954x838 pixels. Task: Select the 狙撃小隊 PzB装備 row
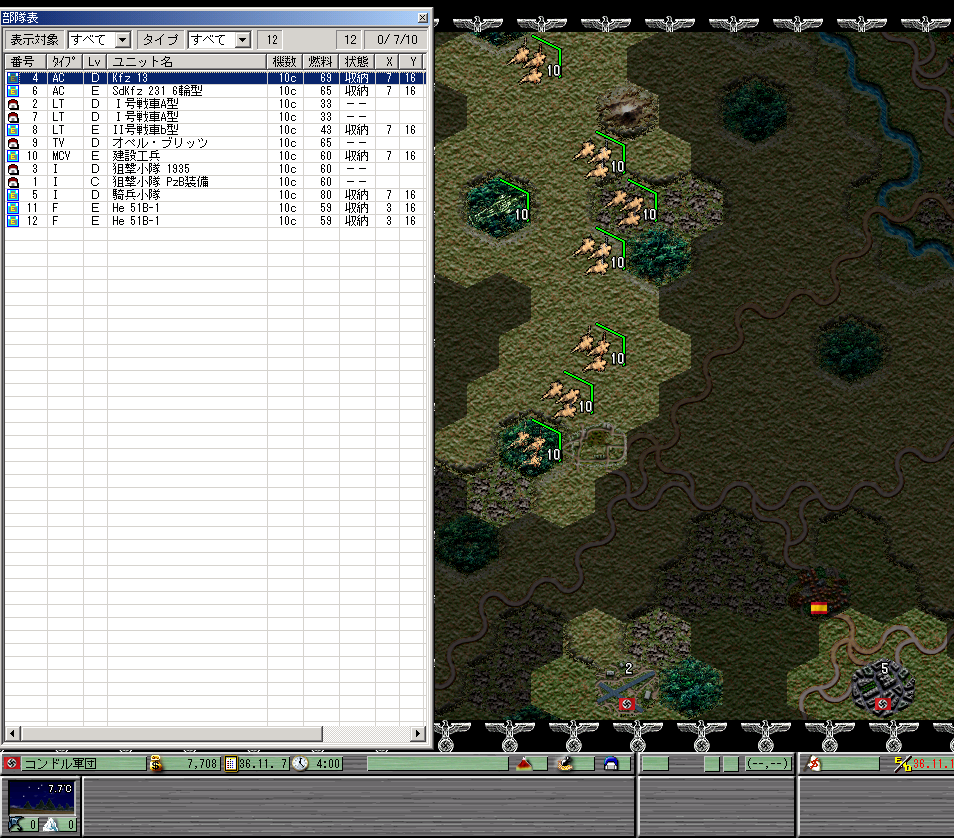coord(215,182)
